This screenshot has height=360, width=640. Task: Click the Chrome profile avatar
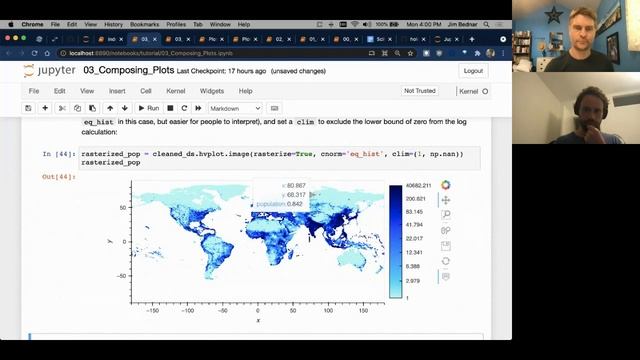(x=491, y=53)
